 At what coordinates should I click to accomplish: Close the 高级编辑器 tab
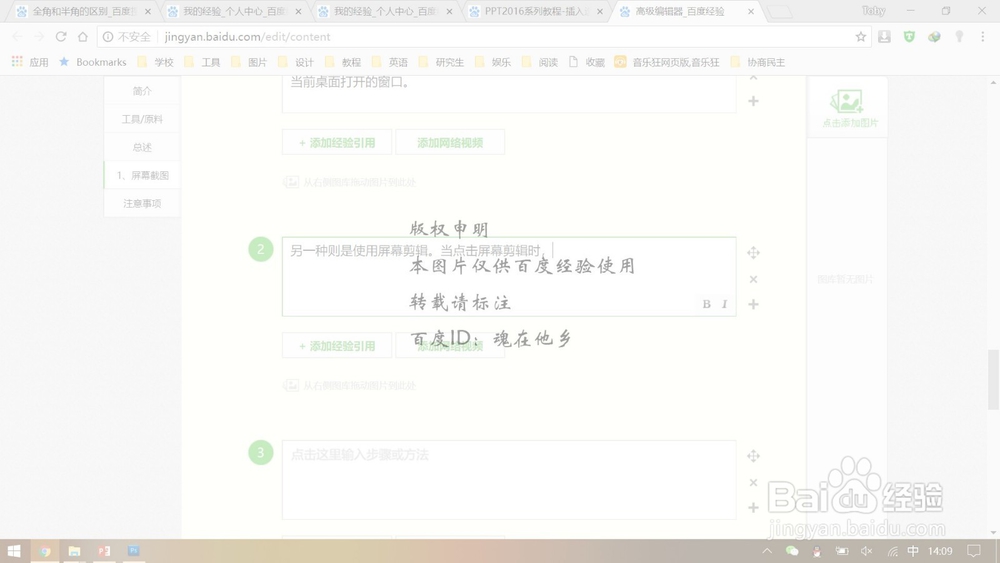[751, 11]
